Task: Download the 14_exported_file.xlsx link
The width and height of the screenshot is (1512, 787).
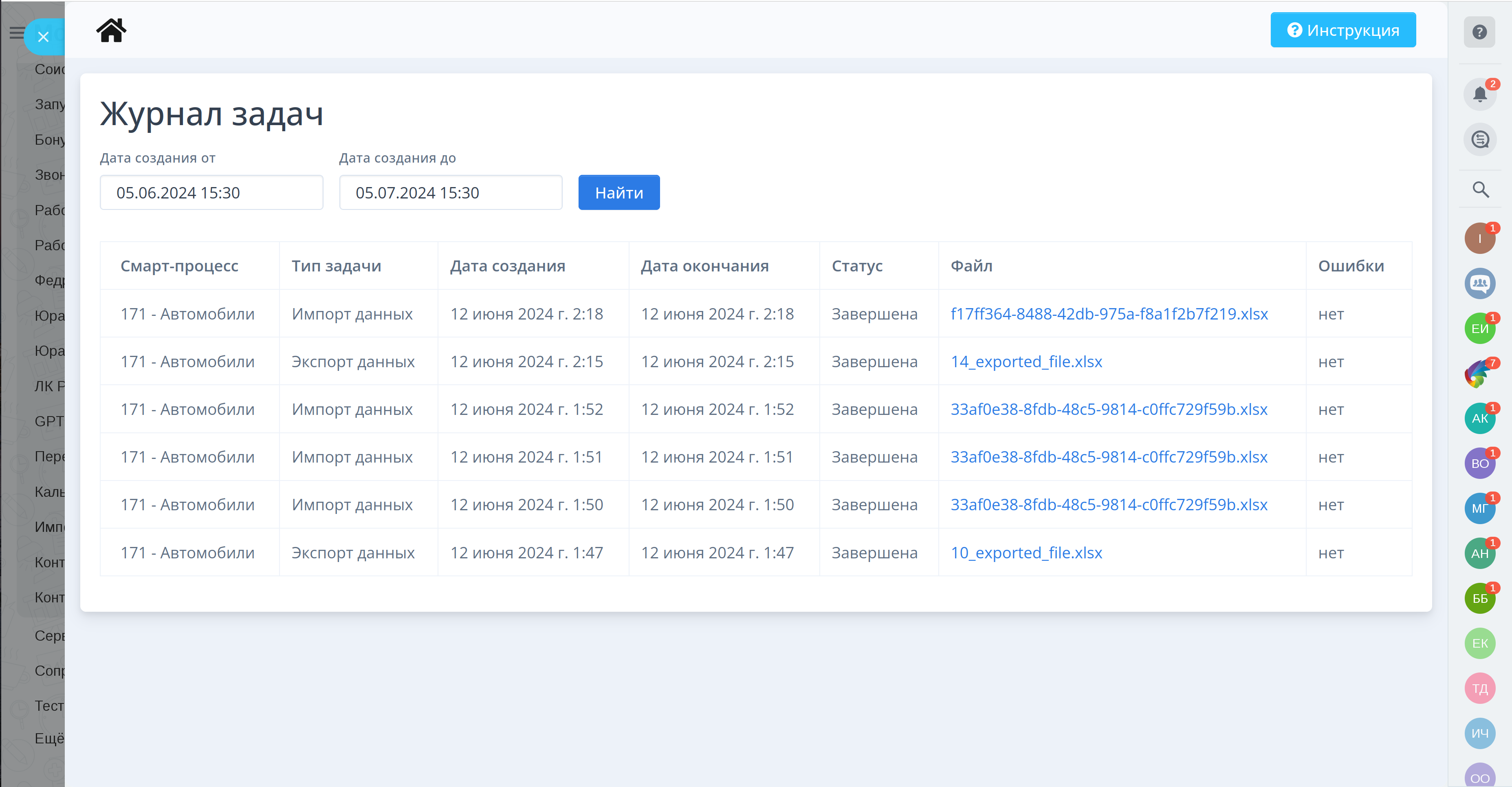Action: pyautogui.click(x=1026, y=362)
